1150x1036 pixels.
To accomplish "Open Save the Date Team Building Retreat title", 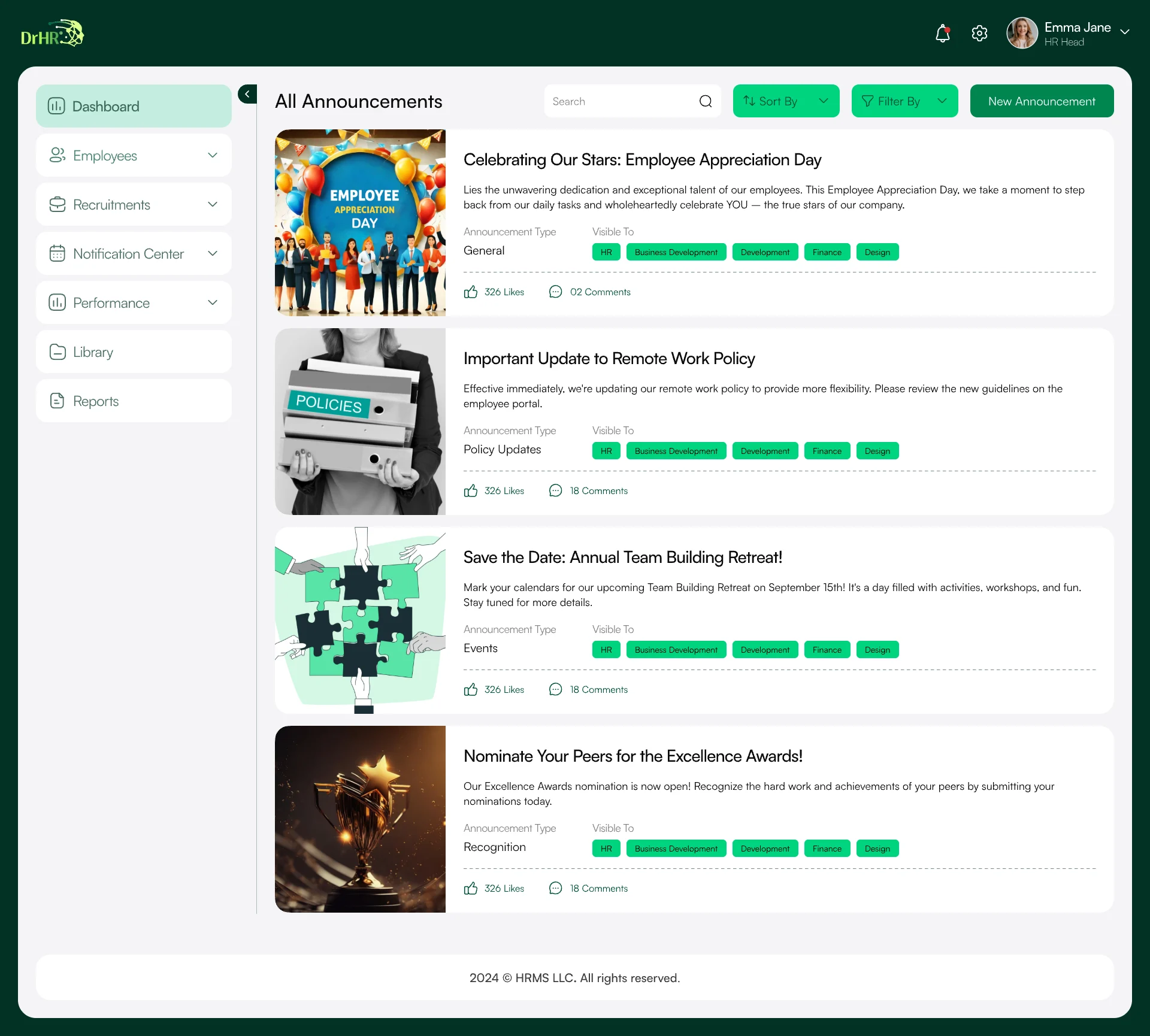I will pyautogui.click(x=623, y=558).
